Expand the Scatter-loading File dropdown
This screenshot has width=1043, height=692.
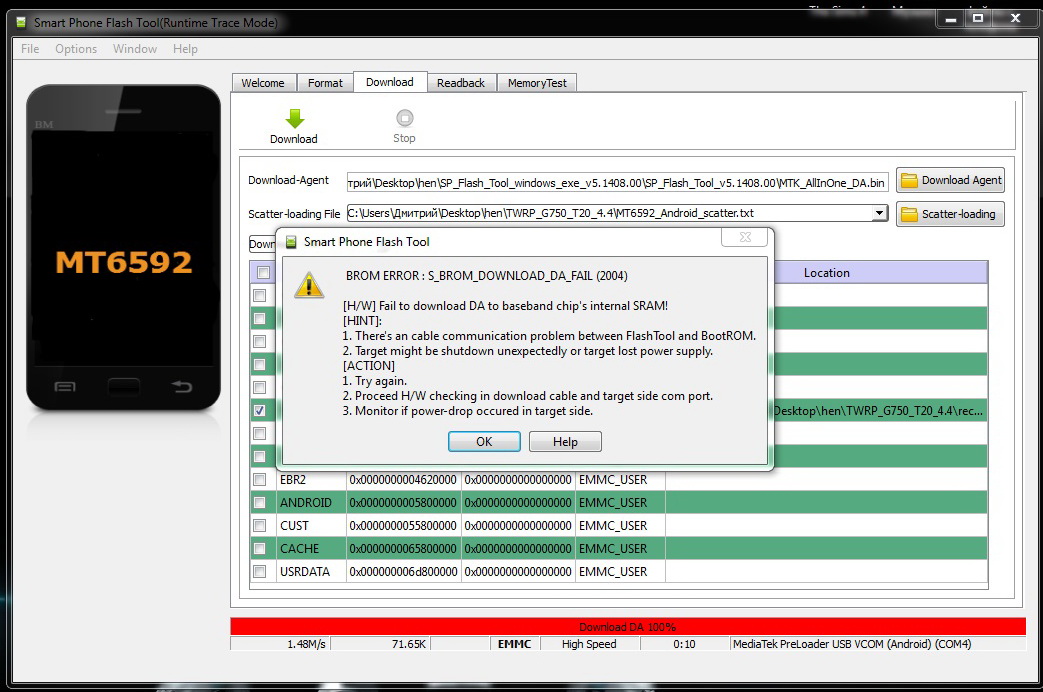click(x=879, y=213)
